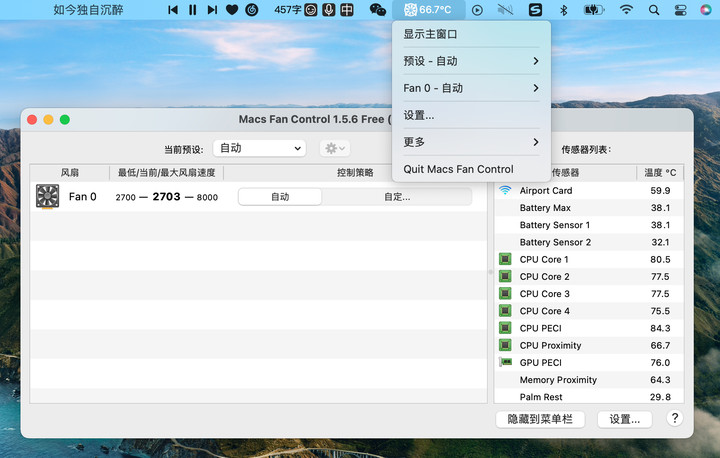Open the WeChat menu bar icon
This screenshot has width=720, height=458.
pos(377,10)
